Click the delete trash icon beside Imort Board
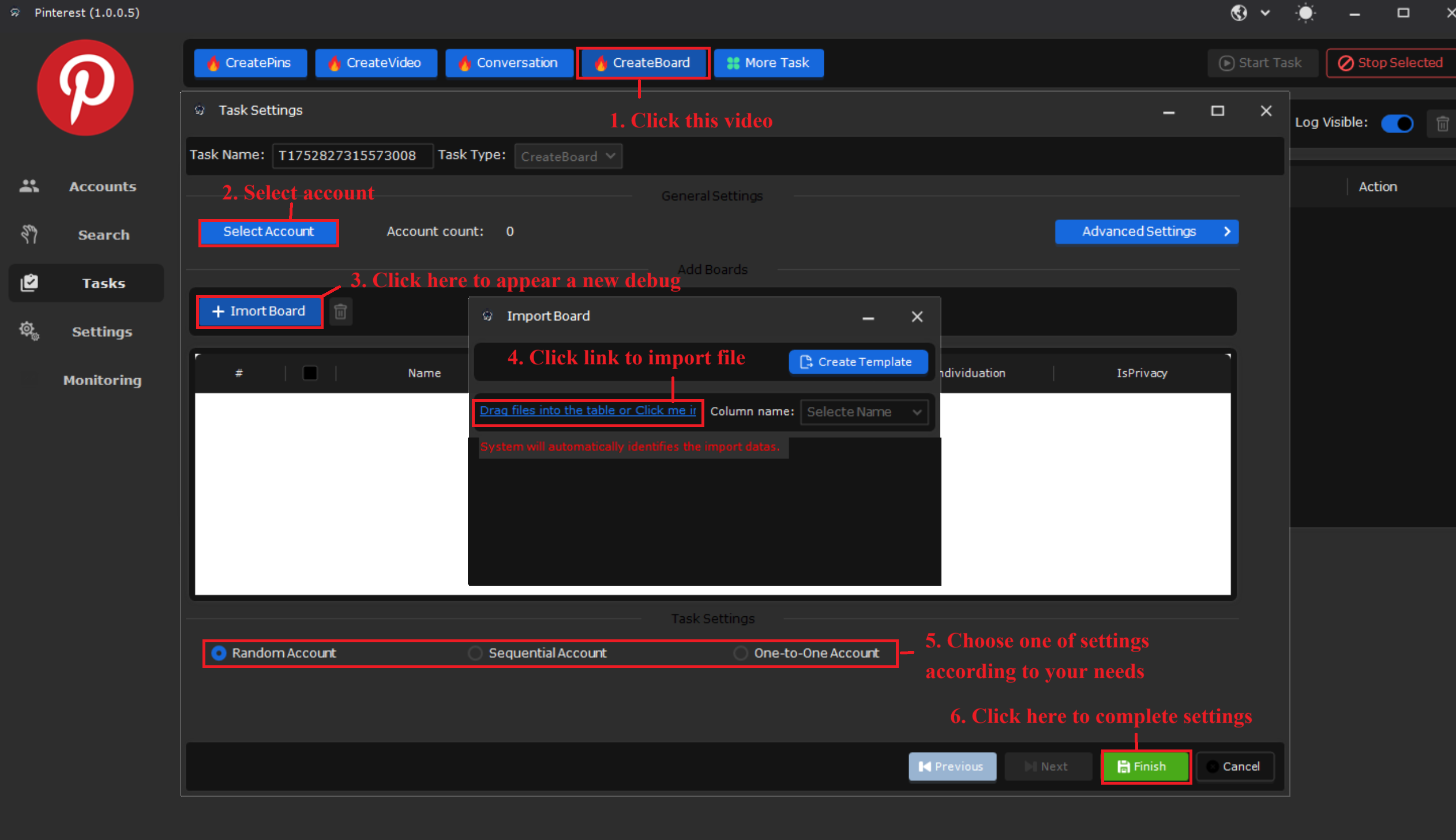Image resolution: width=1456 pixels, height=840 pixels. pos(340,311)
